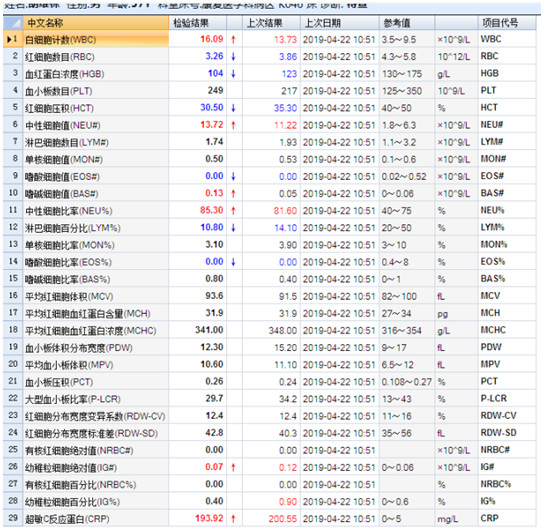Image resolution: width=541 pixels, height=530 pixels.
Task: Select row 淋巴细胞数目(LYM#)
Action: 269,142
